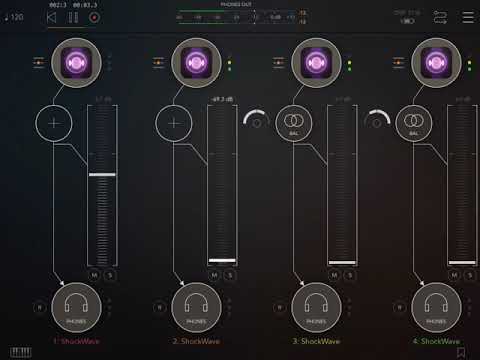This screenshot has height=360, width=480.
Task: Mute channel 3 with M button
Action: pyautogui.click(x=334, y=275)
